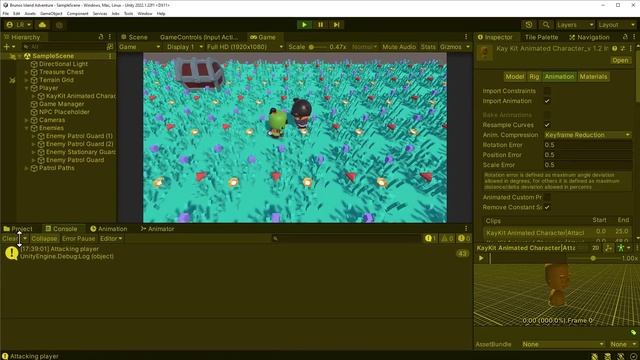Expand the Patrol Paths object
640x360 pixels.
27,168
